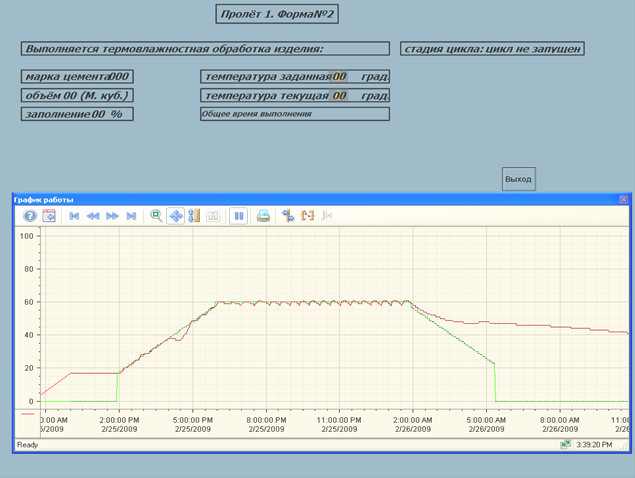Close the График работы window

coord(624,200)
